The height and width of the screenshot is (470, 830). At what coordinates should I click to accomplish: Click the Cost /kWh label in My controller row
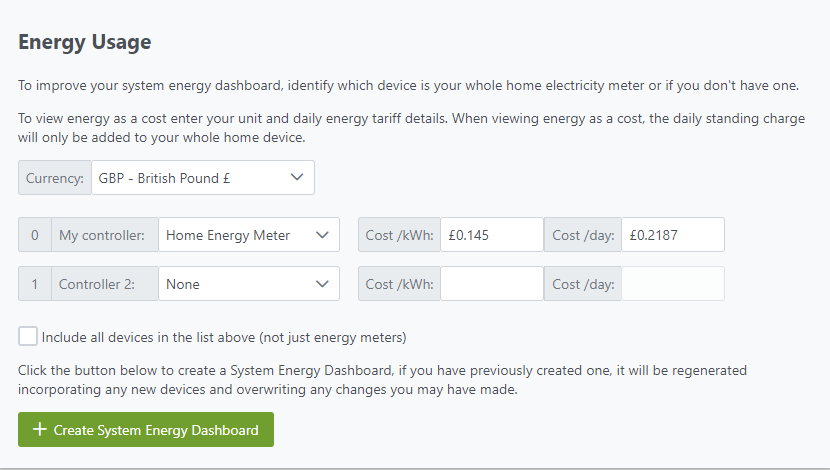tap(399, 235)
